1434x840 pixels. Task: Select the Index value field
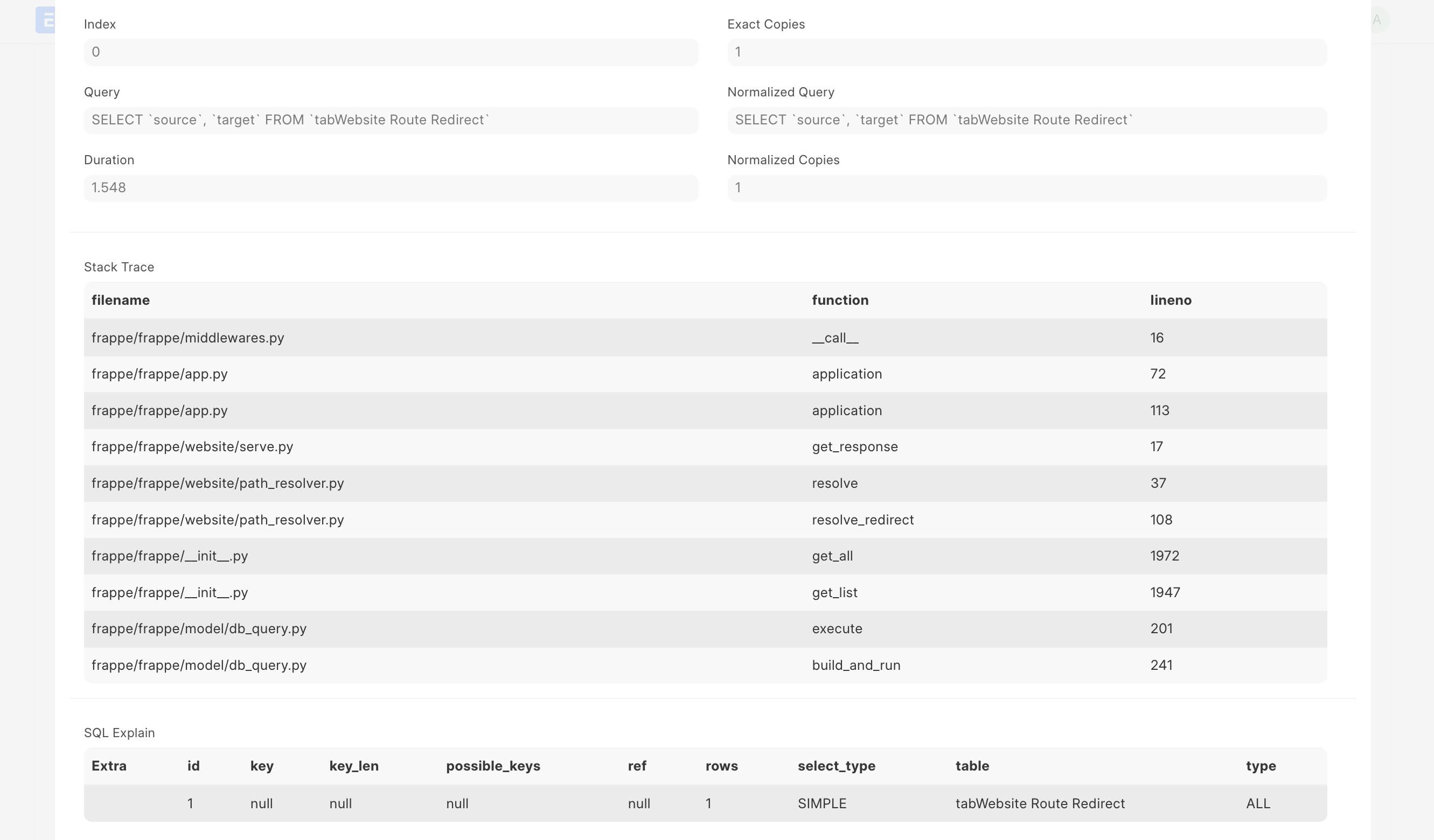391,52
